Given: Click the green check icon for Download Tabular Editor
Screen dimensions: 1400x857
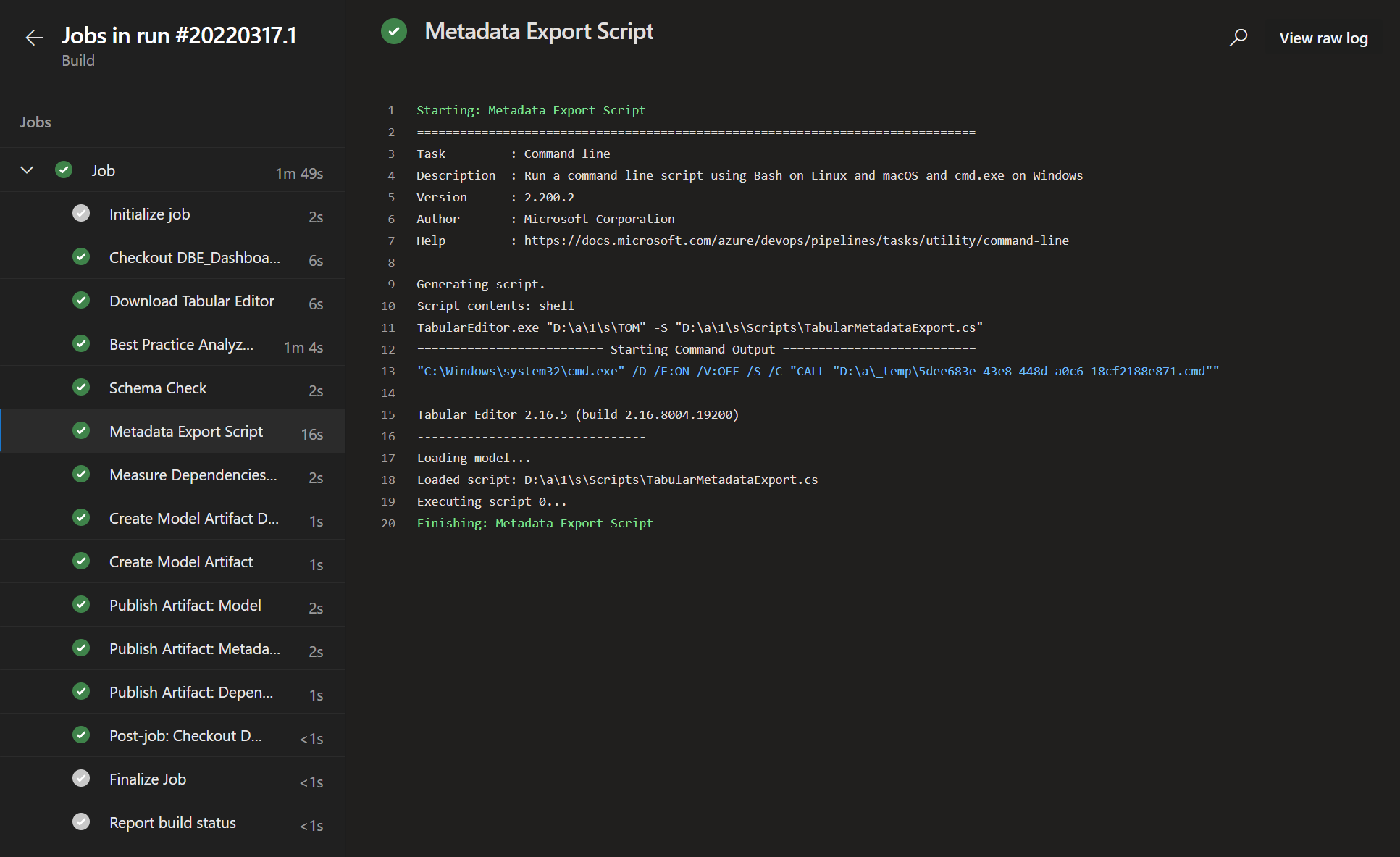Looking at the screenshot, I should coord(81,301).
